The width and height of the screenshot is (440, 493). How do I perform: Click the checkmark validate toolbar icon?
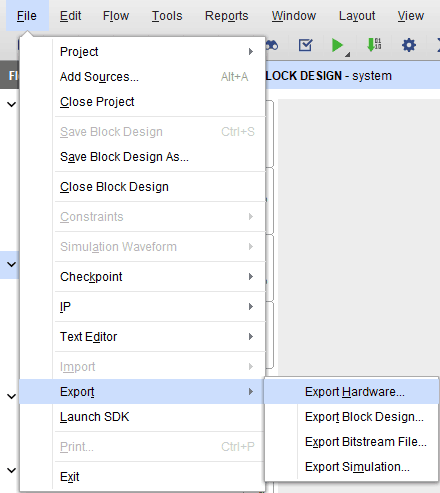305,45
